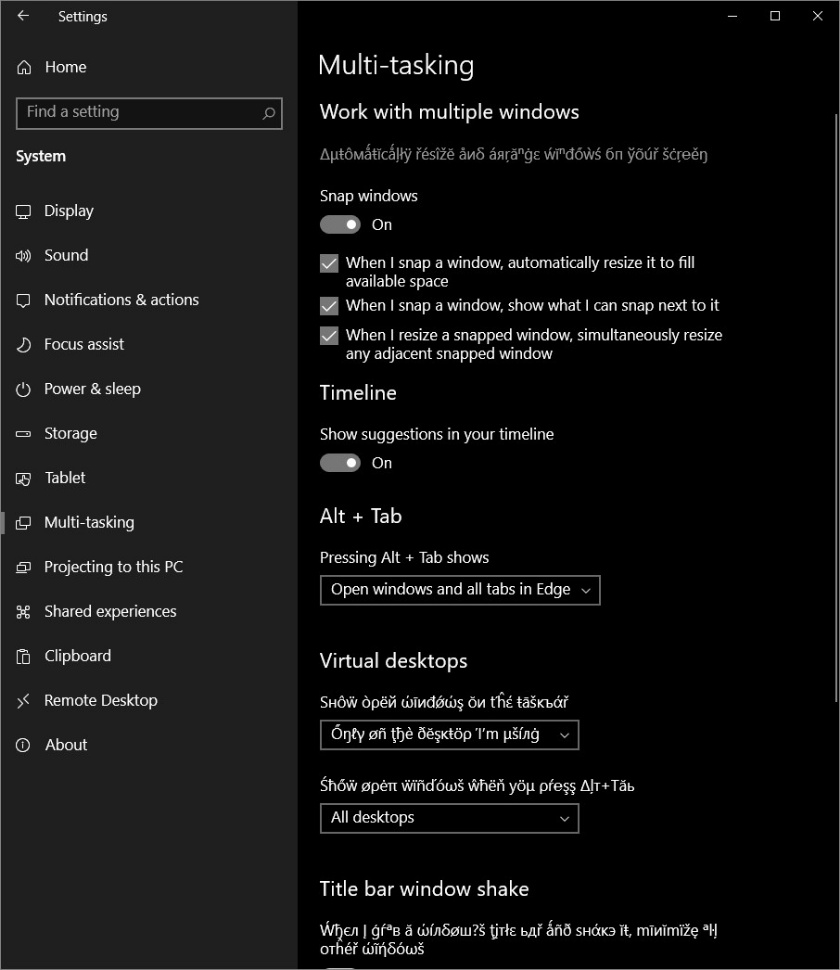Open the Pressing Alt + Tab shows dropdown
The width and height of the screenshot is (840, 970).
coord(460,590)
